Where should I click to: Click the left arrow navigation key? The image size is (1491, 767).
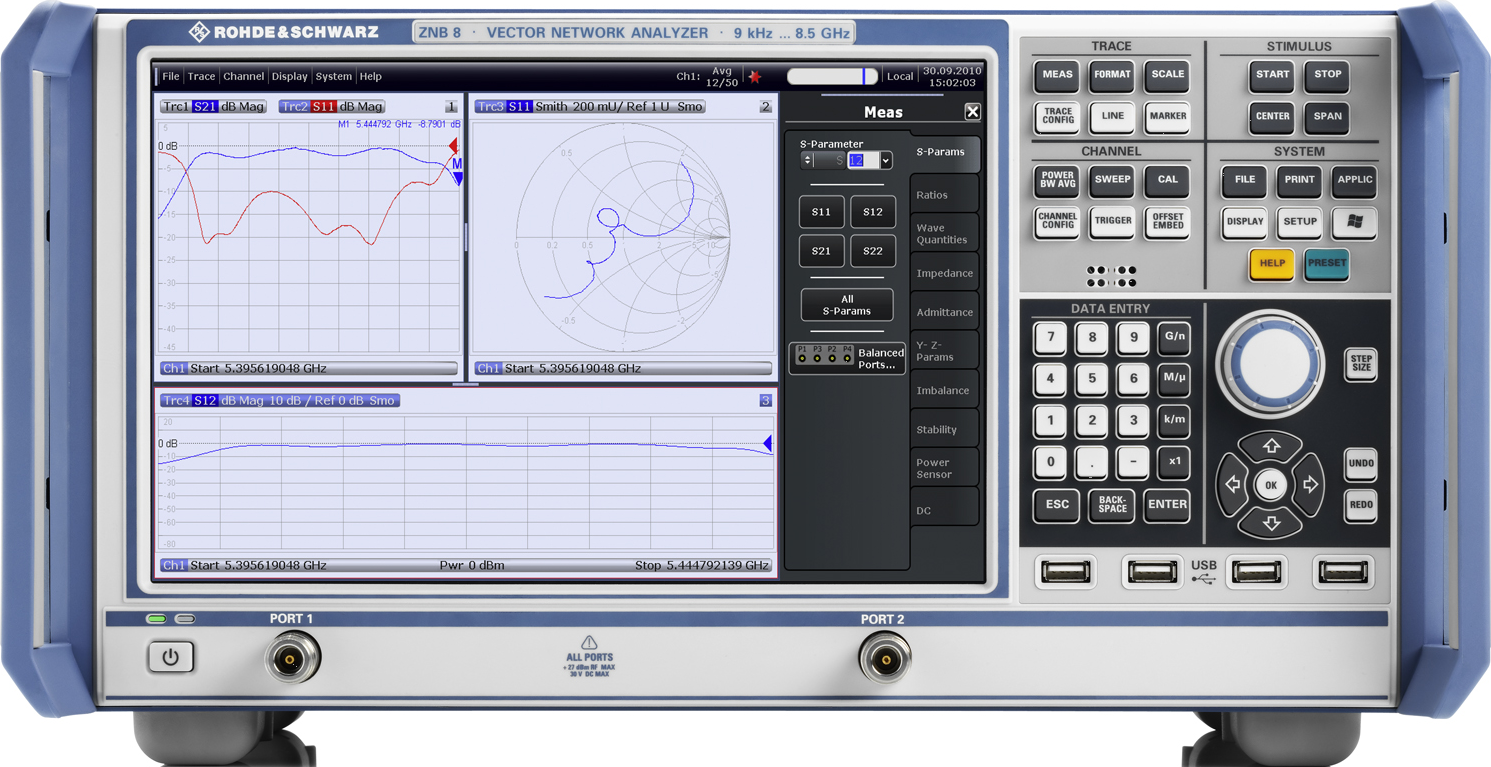pyautogui.click(x=1232, y=485)
